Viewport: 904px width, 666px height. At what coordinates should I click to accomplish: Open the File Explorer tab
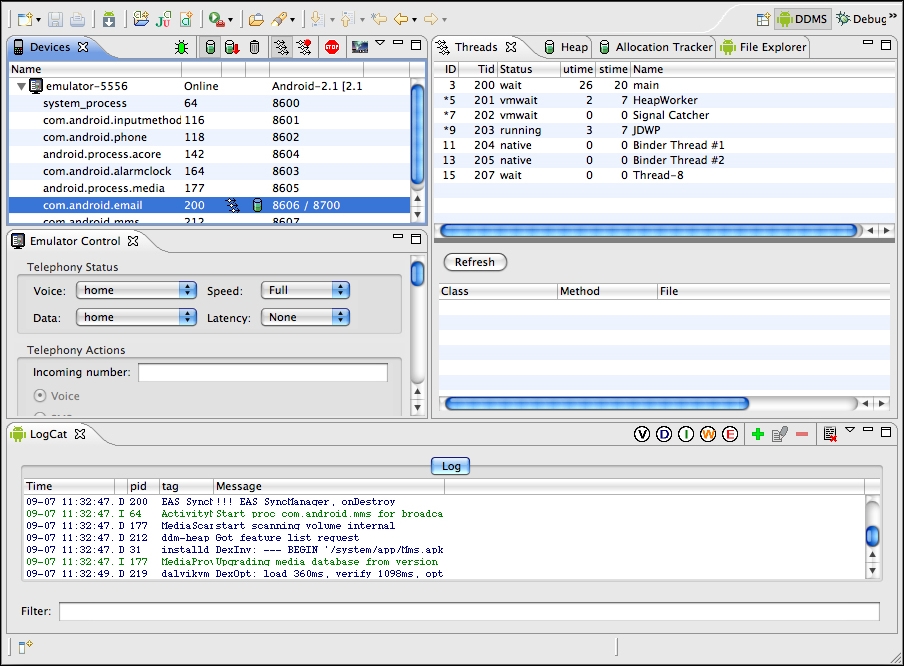click(764, 47)
